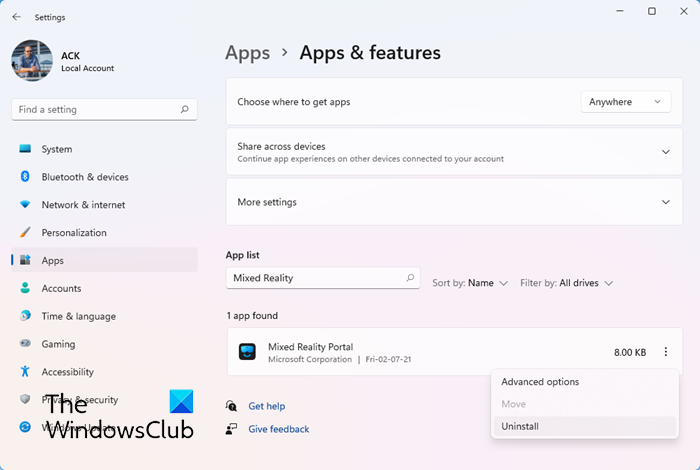Screen dimensions: 700x470
Task: Click the Mixed Reality Portal app icon
Action: pos(247,352)
